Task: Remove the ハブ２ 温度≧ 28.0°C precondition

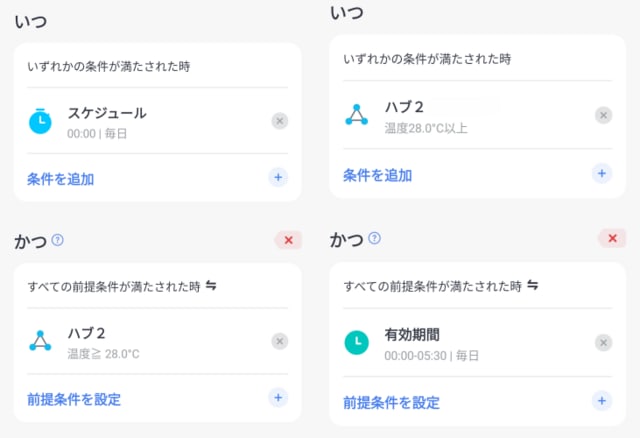Action: [280, 341]
